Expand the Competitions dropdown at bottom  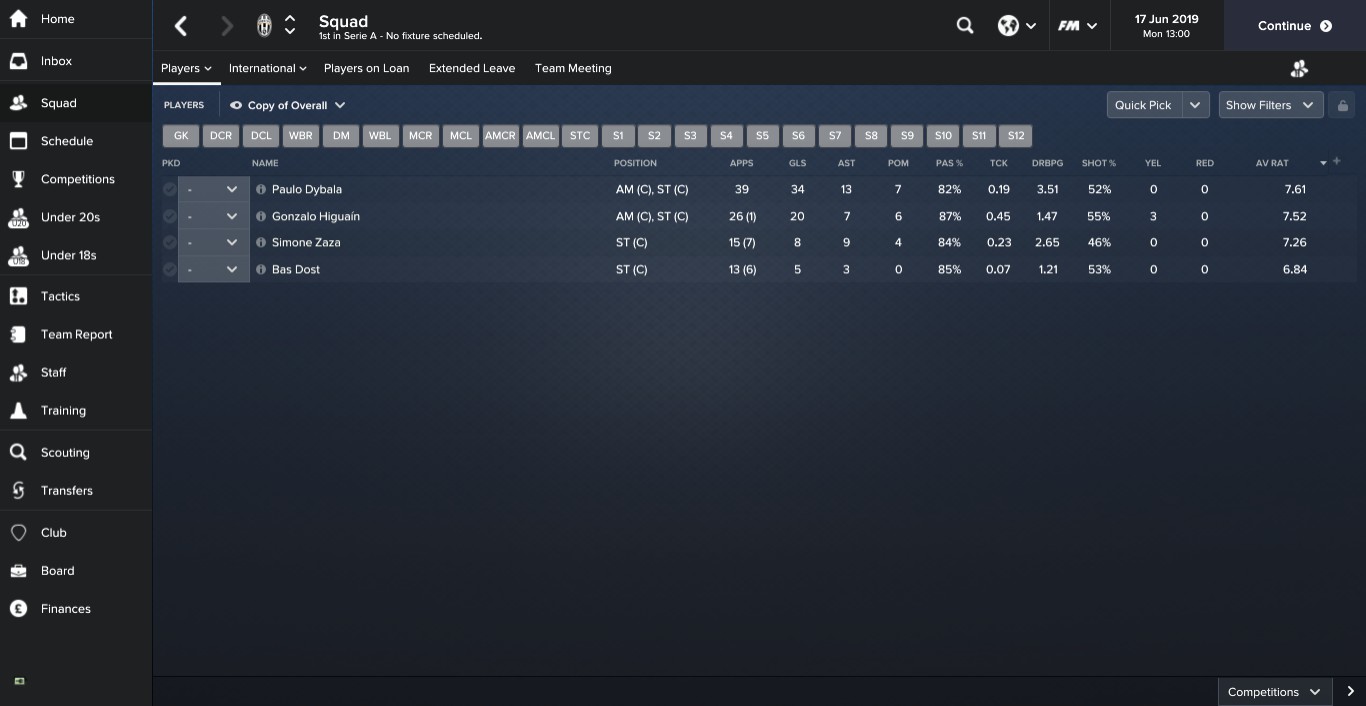coord(1275,691)
